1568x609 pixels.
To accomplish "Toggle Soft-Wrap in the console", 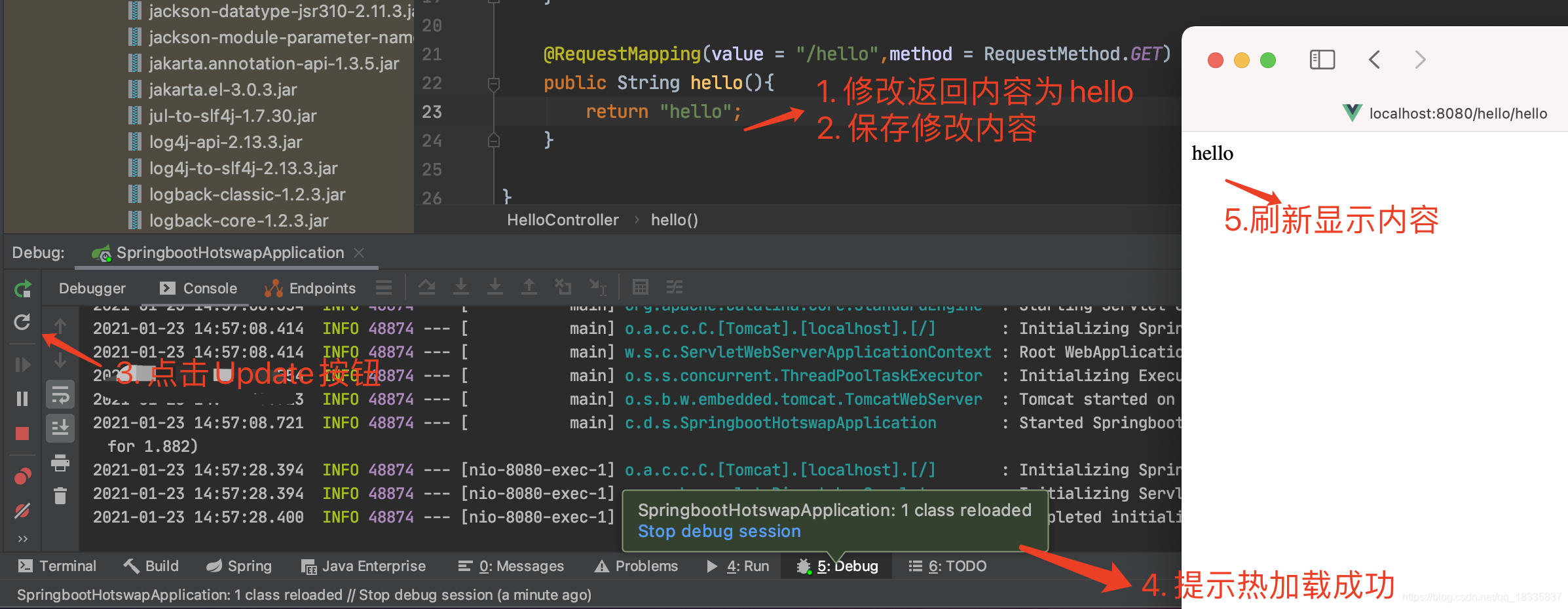I will 60,395.
